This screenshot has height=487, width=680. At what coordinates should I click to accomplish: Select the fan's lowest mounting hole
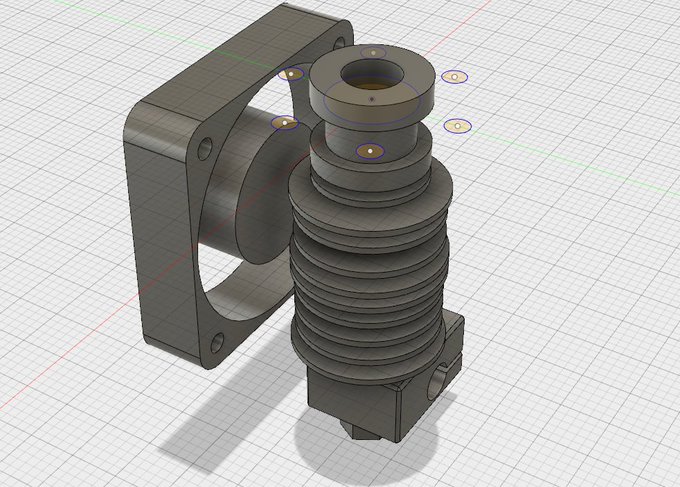(x=218, y=343)
